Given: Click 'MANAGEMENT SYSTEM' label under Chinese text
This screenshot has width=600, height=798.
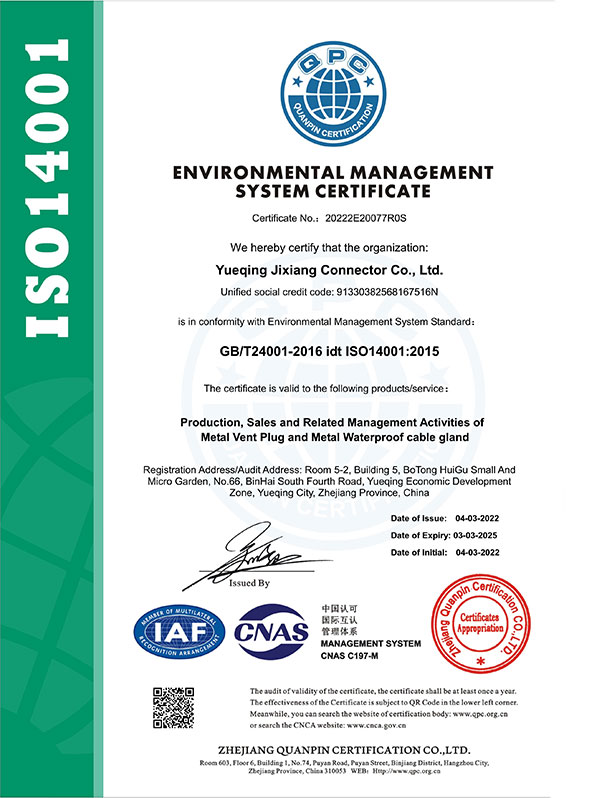Looking at the screenshot, I should 371,644.
